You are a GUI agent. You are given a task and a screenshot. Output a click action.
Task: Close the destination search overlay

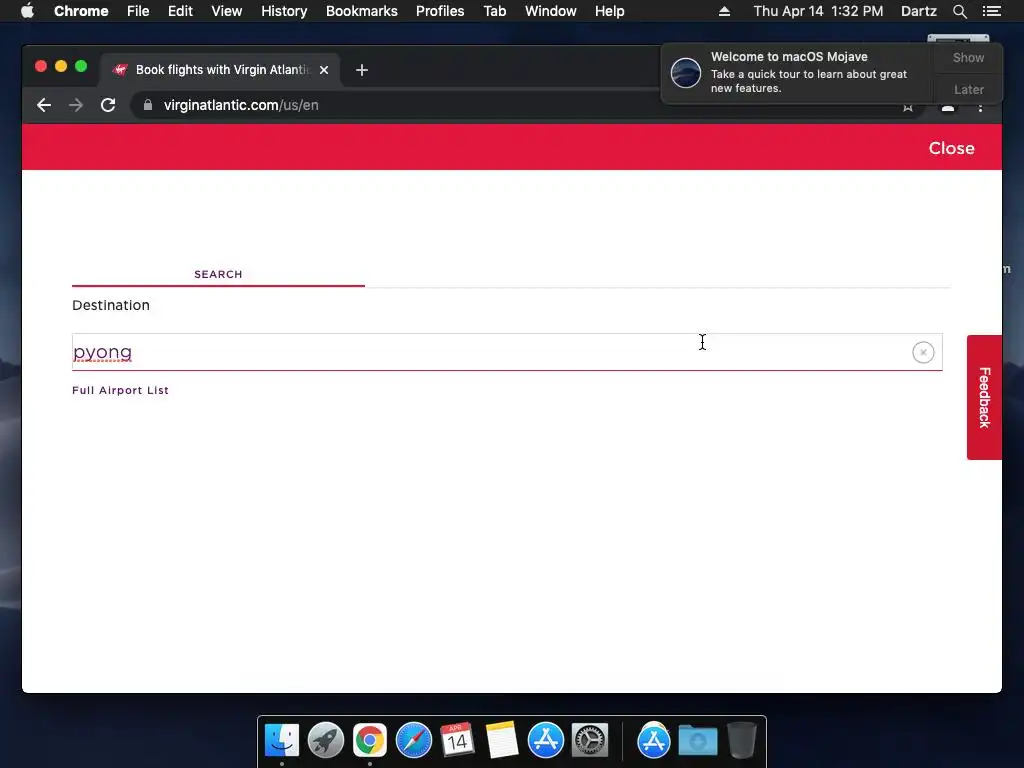(952, 148)
